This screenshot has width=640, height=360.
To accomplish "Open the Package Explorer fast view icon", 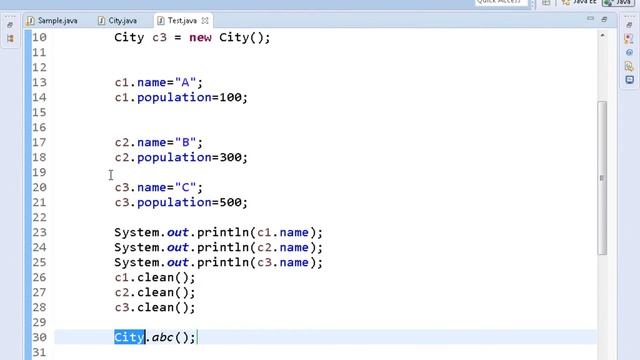I will [x=10, y=39].
